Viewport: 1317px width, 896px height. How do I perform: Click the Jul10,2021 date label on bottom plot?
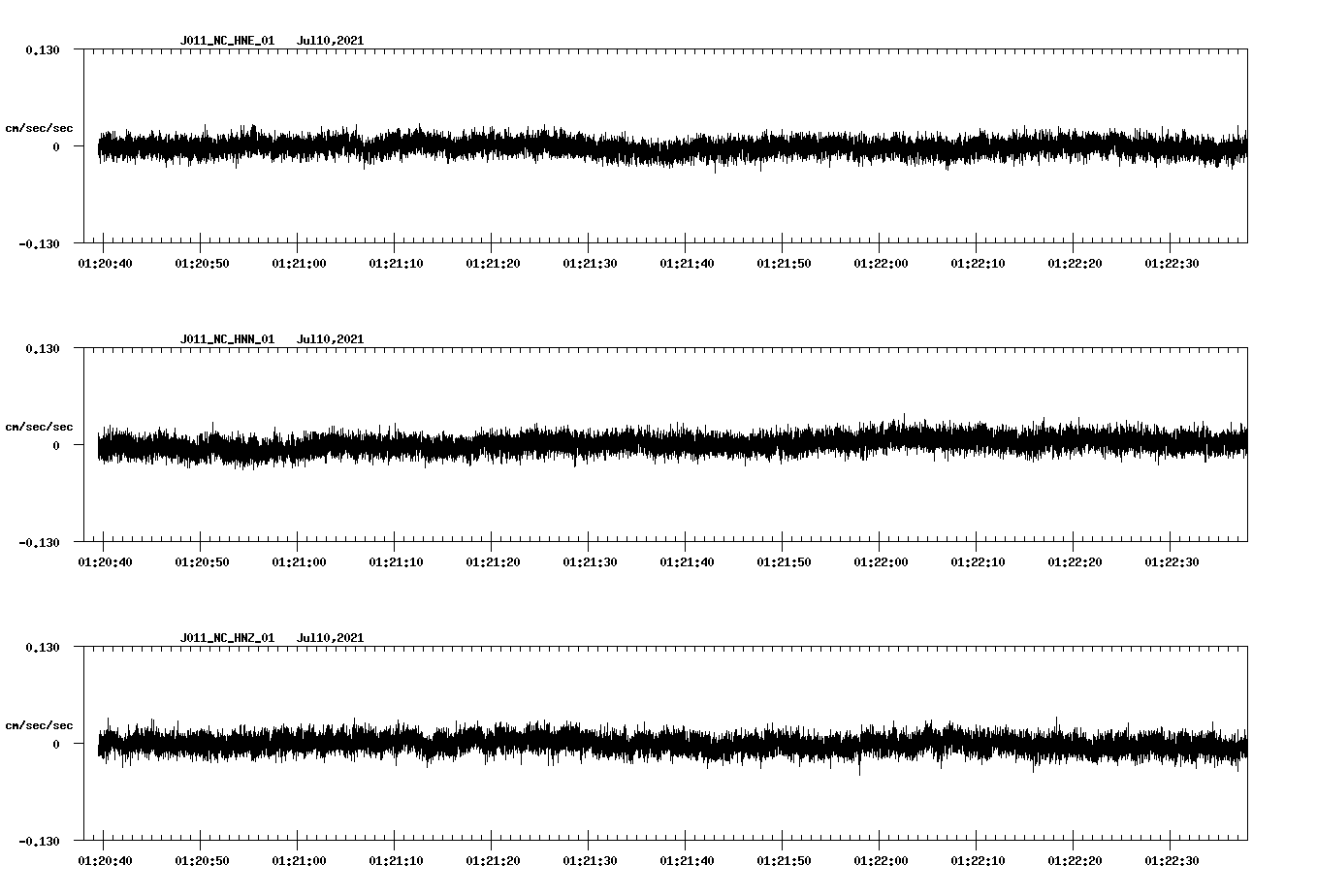(x=331, y=637)
